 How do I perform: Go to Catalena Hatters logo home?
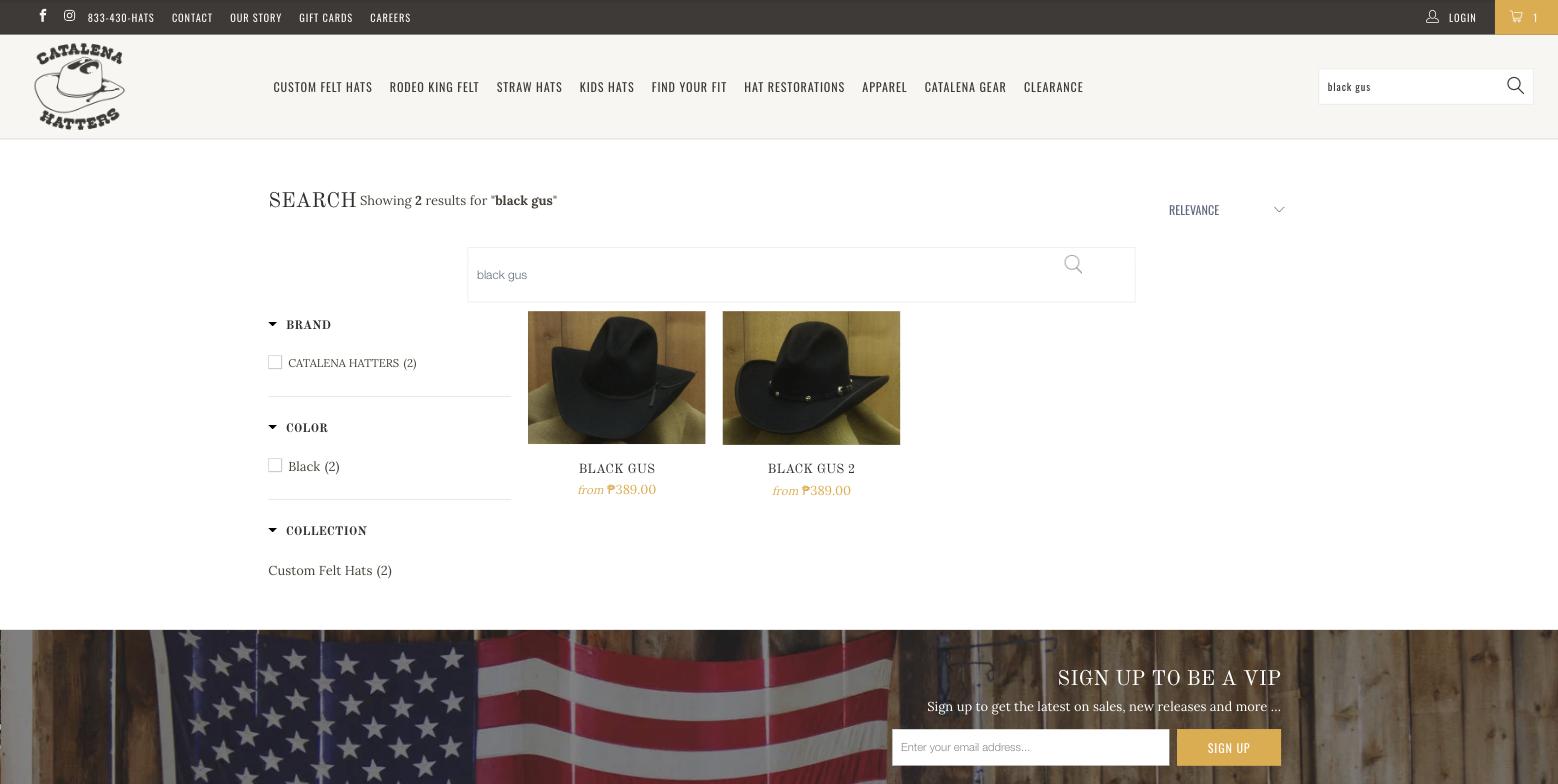pos(79,87)
